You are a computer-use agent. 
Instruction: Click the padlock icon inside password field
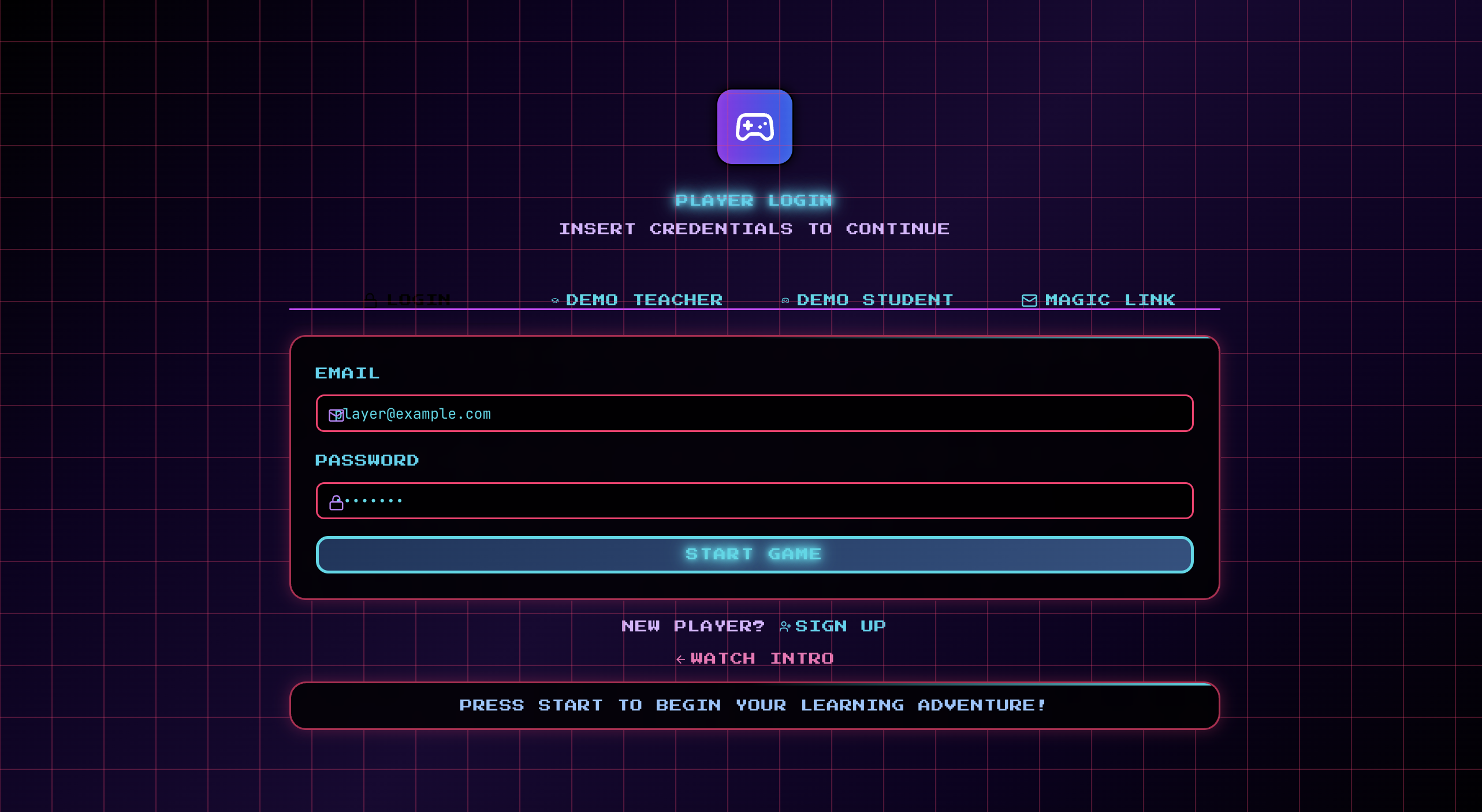[336, 502]
